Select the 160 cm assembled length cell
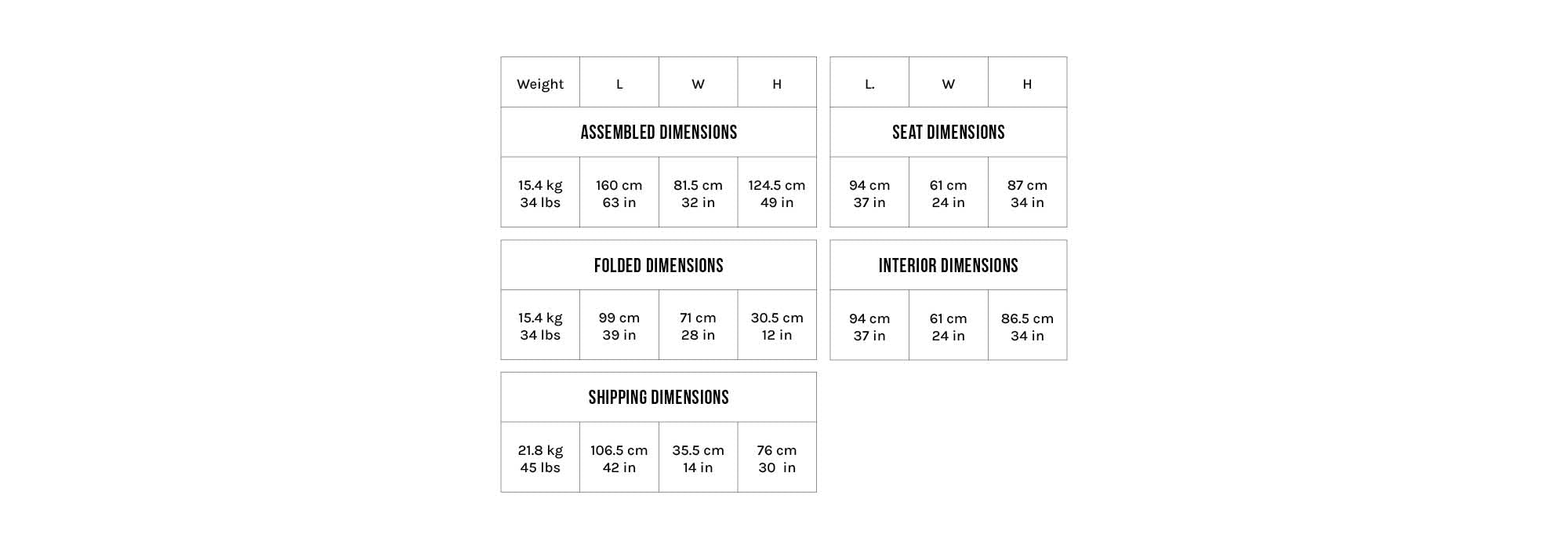1568x549 pixels. point(619,193)
